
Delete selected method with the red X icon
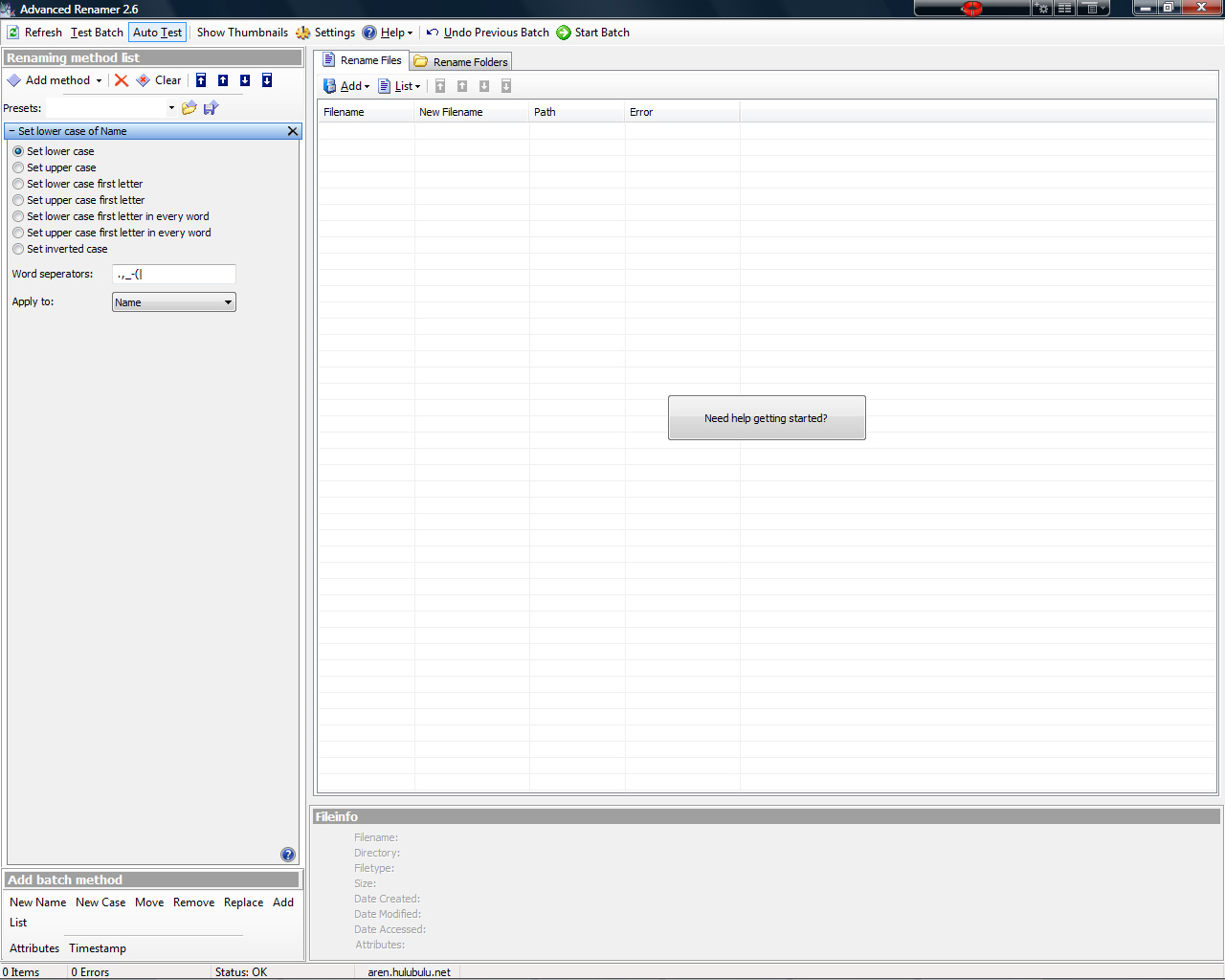click(x=122, y=80)
